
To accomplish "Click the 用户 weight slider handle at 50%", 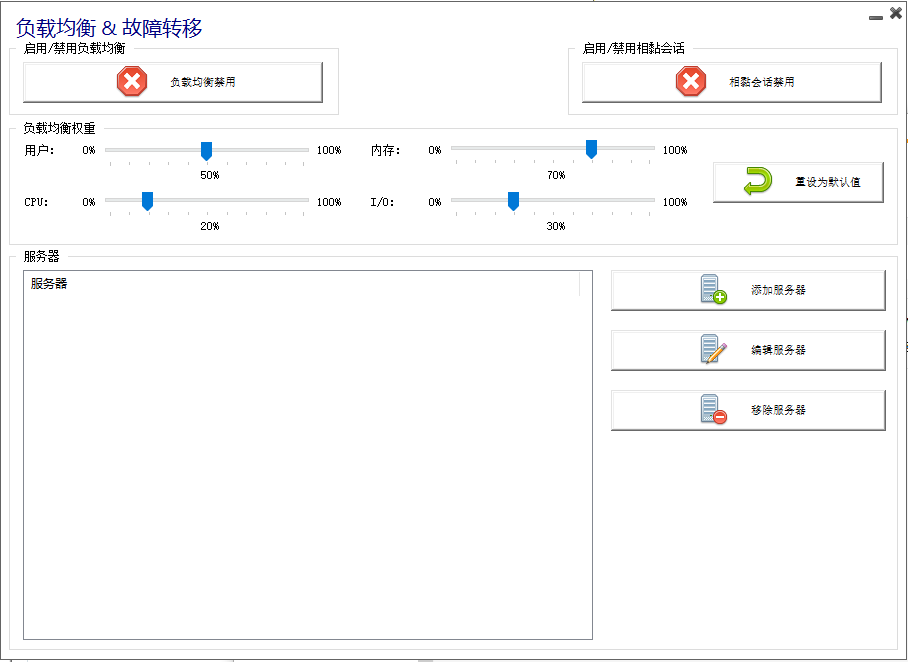I will (x=207, y=151).
